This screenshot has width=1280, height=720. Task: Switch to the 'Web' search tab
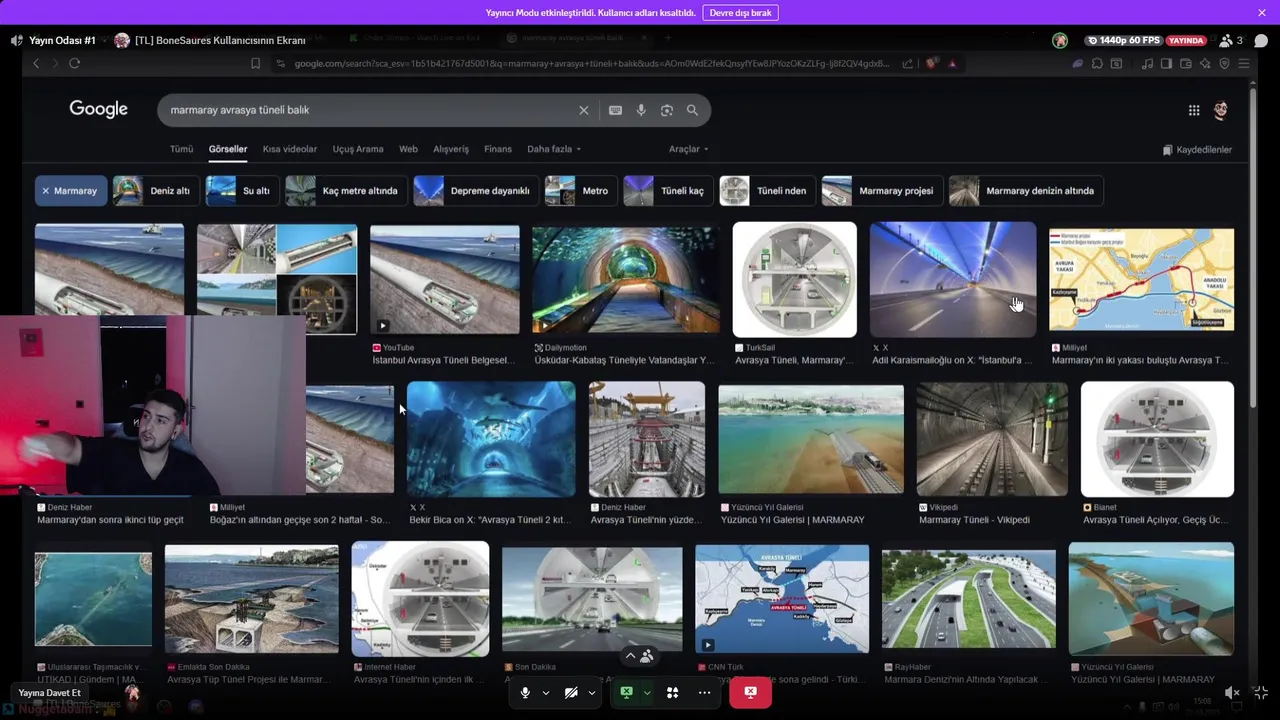[408, 149]
